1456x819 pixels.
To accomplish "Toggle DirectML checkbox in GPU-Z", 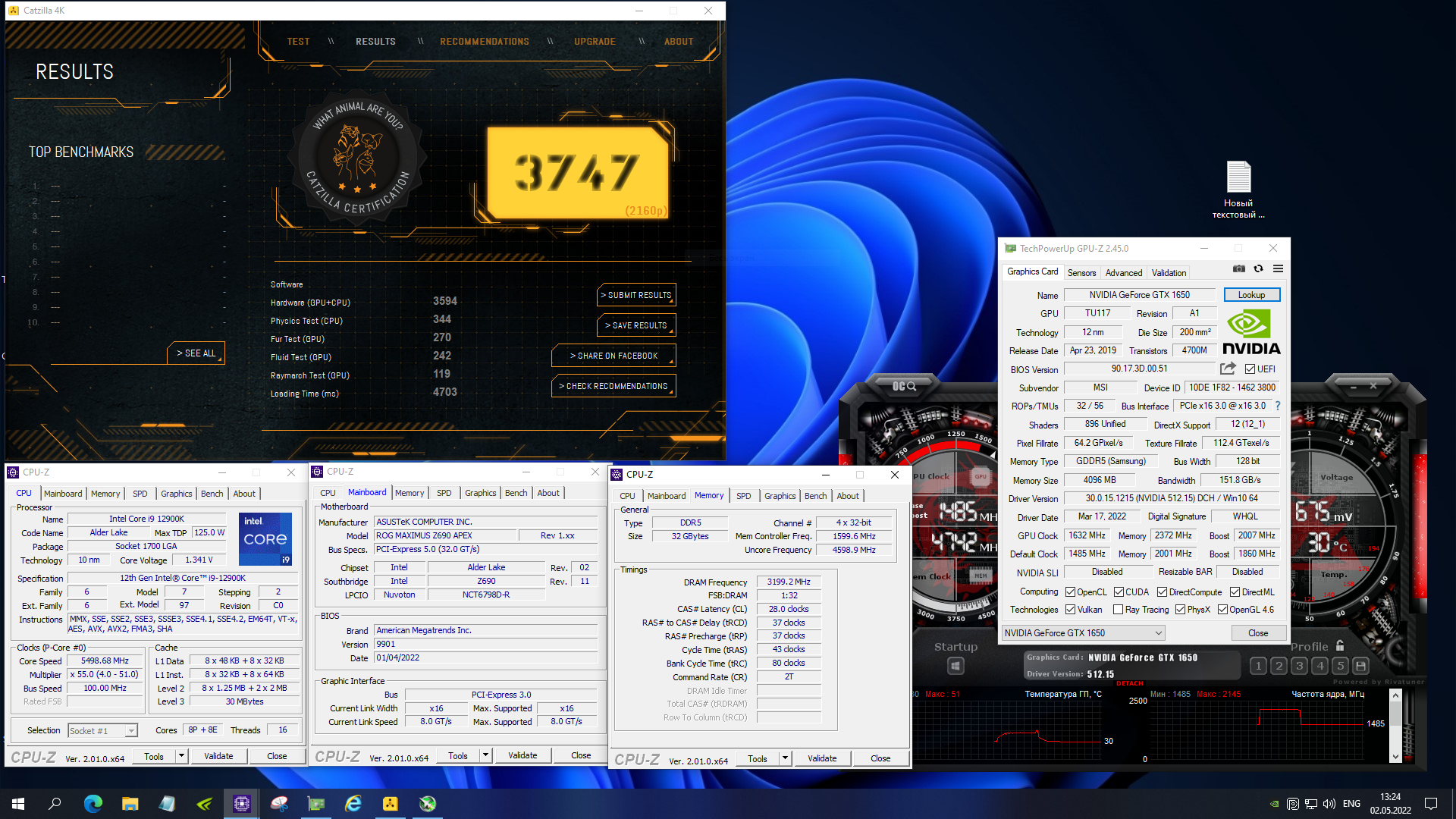I will (x=1235, y=592).
